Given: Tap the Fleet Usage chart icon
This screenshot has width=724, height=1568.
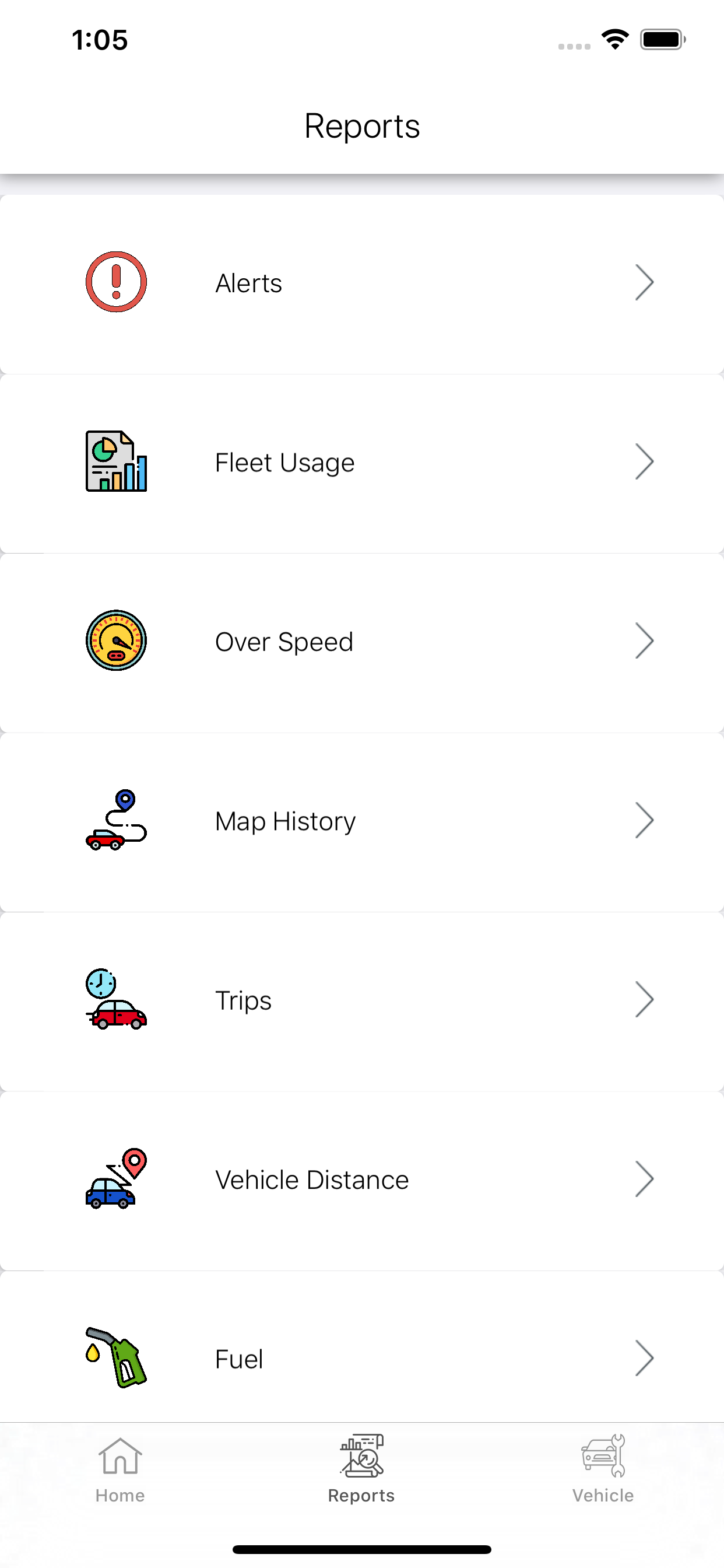Looking at the screenshot, I should coord(116,461).
